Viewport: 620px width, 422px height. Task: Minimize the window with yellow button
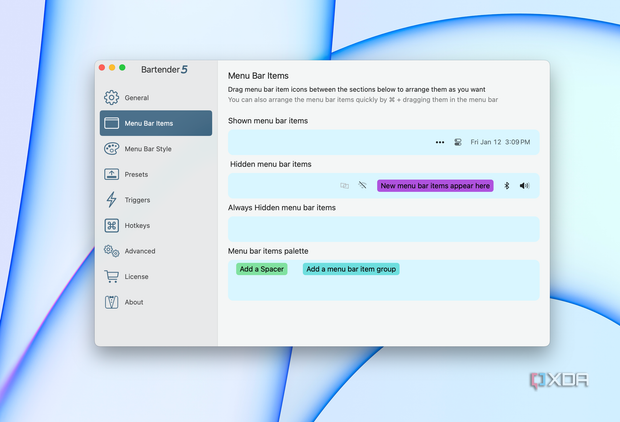click(x=112, y=68)
